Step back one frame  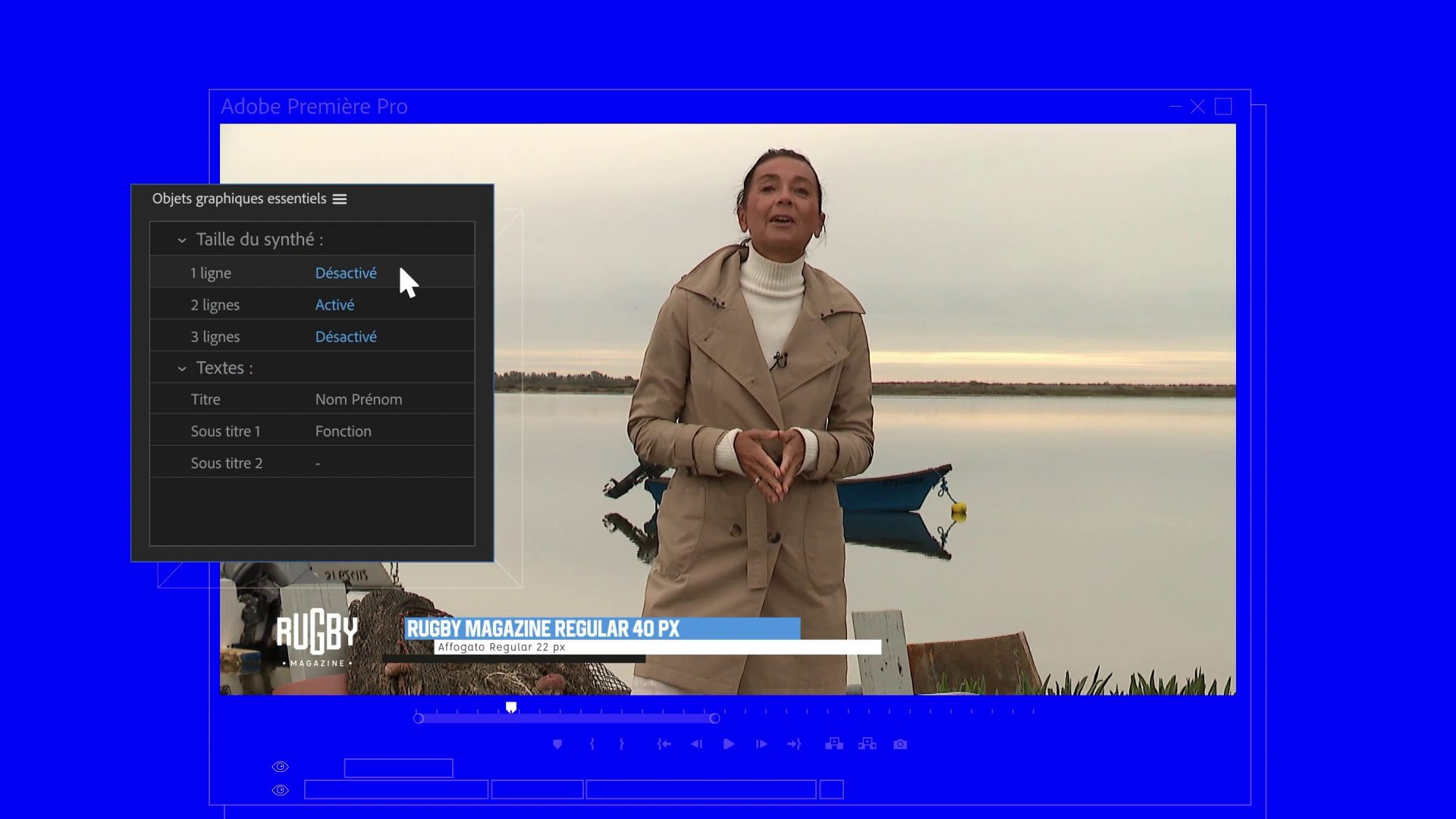click(696, 744)
